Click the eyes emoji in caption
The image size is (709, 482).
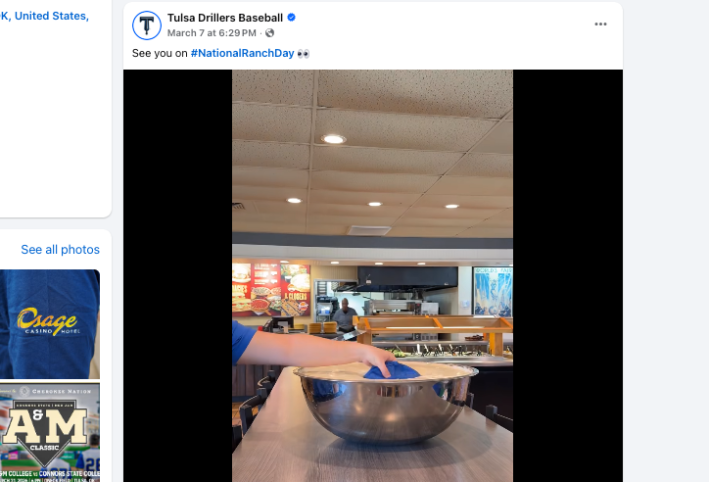click(x=303, y=54)
